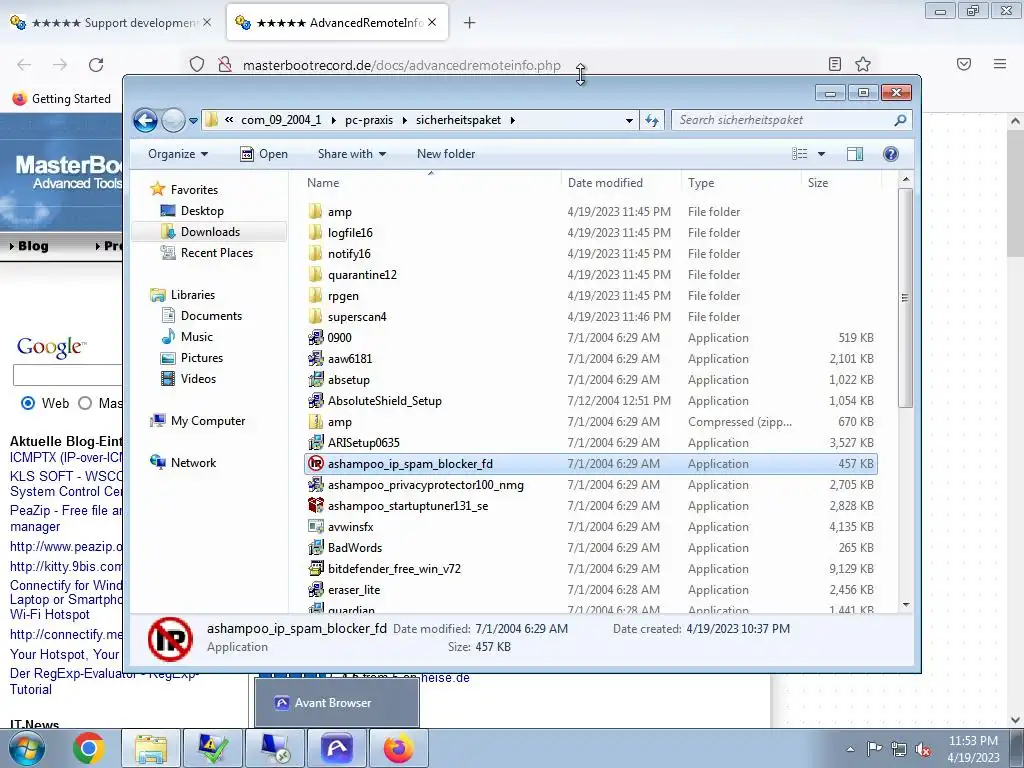Sort by the Name column header

click(431, 183)
